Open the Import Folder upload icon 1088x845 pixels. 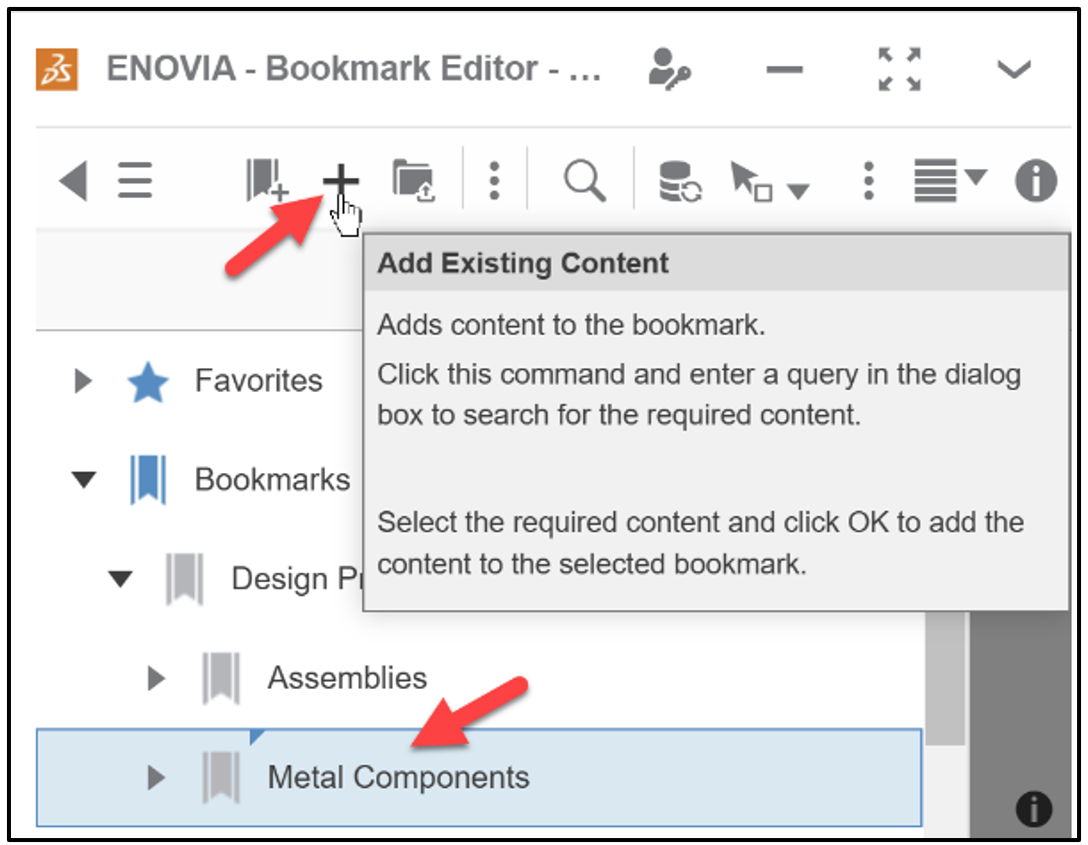[414, 182]
